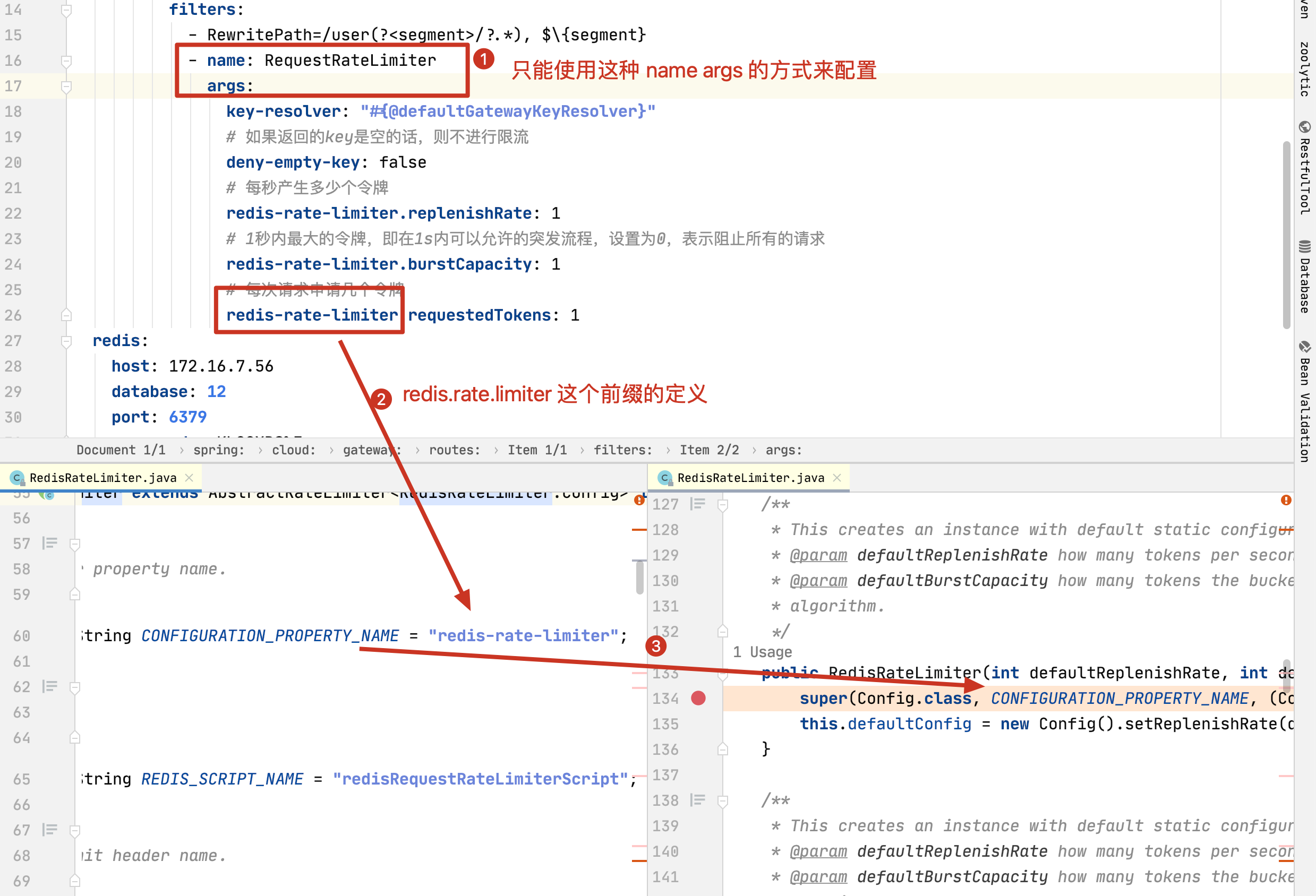Open the Database tool window
The width and height of the screenshot is (1316, 896).
pos(1305,277)
